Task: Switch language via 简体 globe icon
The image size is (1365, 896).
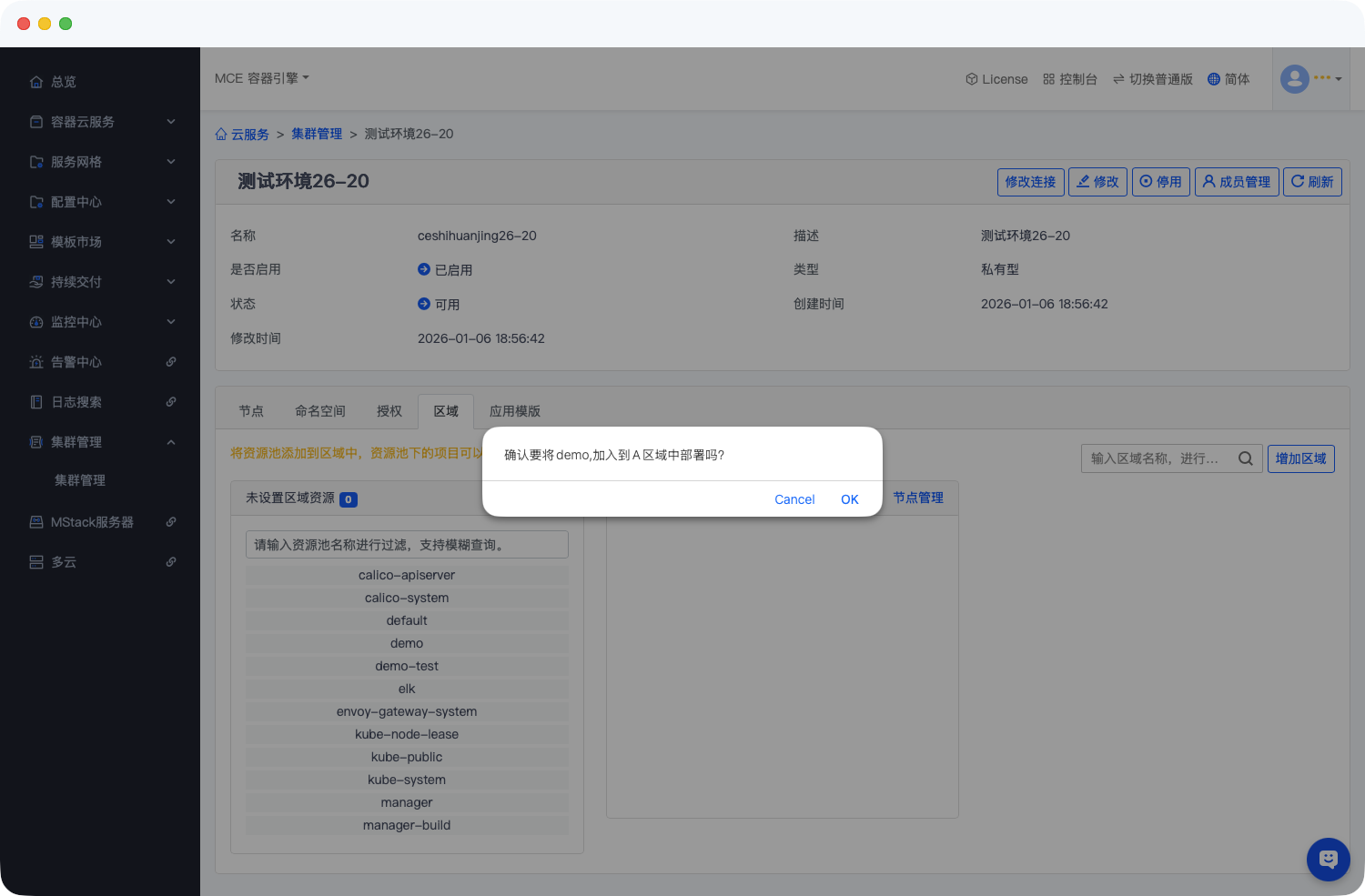Action: pos(1228,79)
